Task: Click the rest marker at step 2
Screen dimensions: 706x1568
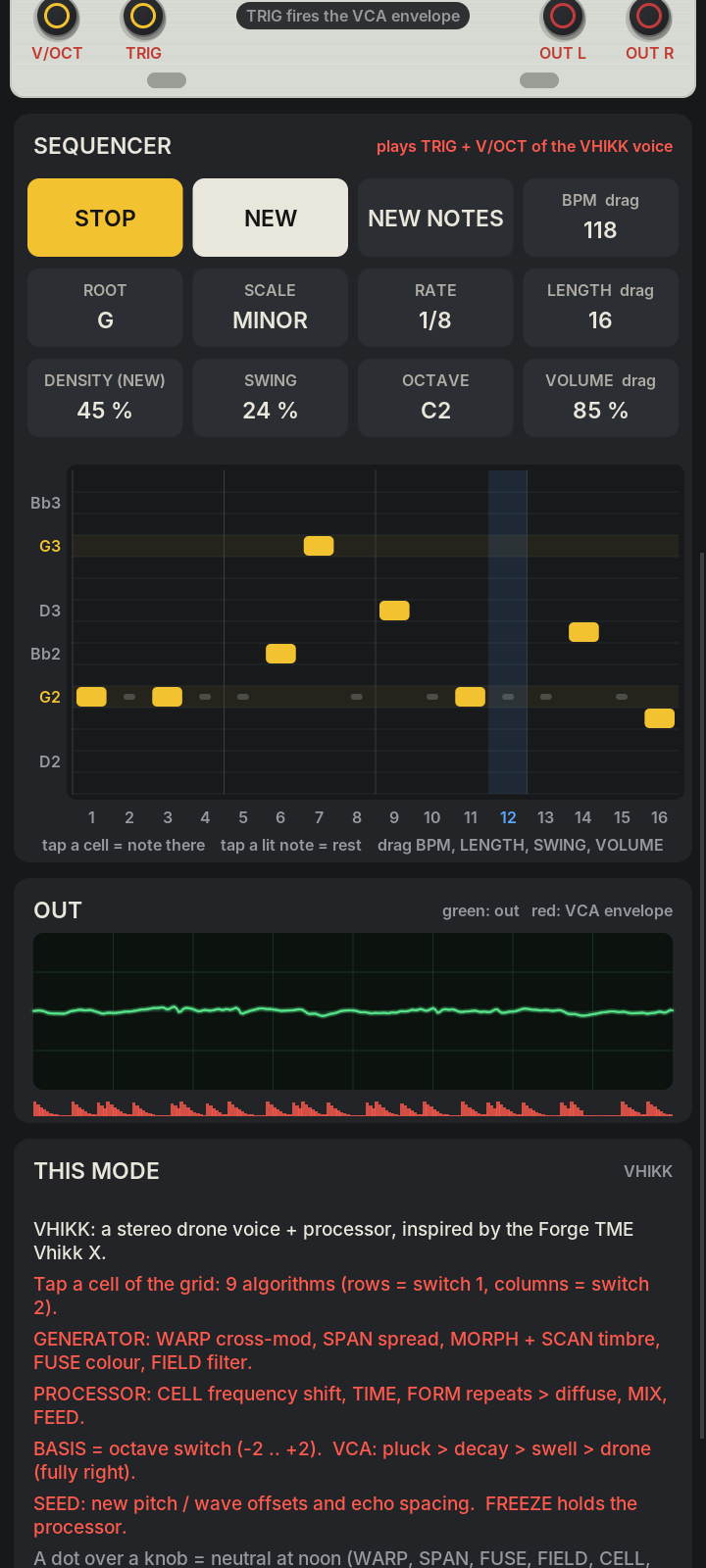Action: click(x=129, y=697)
